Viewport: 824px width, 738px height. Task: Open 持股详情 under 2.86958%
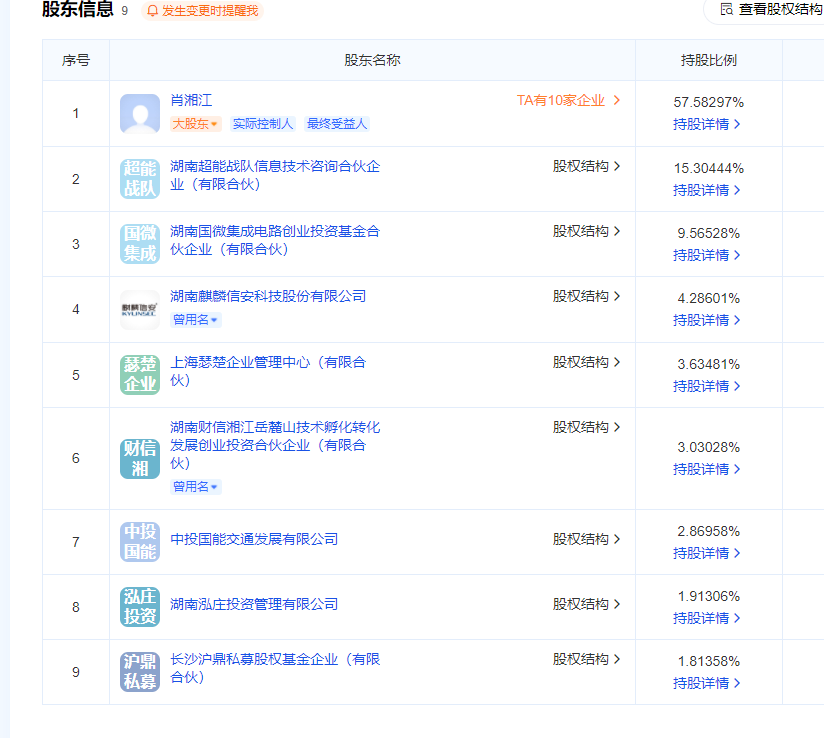click(706, 554)
